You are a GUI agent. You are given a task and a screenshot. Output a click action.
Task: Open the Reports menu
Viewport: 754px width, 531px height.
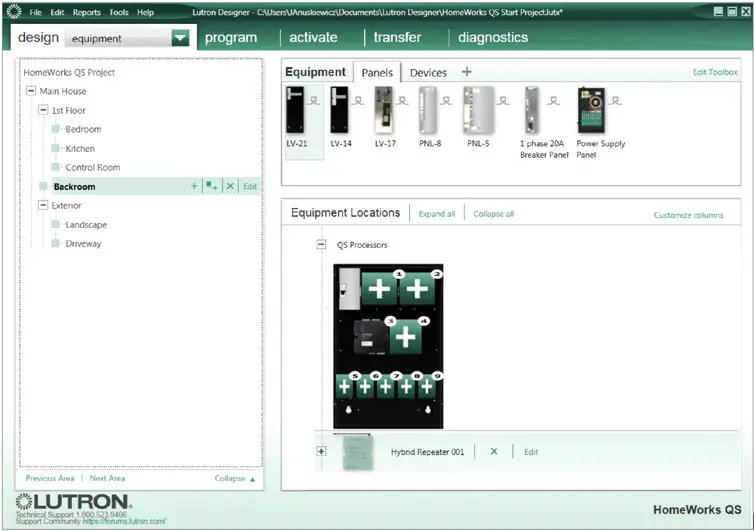coord(87,12)
